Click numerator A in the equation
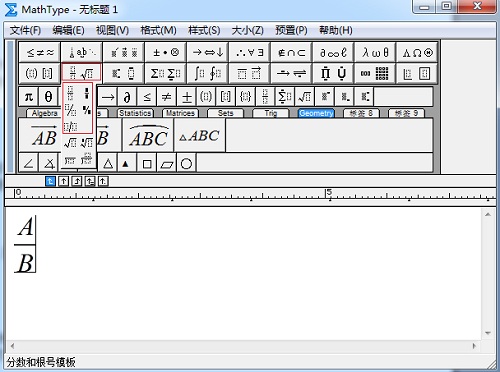500x372 pixels. point(26,227)
